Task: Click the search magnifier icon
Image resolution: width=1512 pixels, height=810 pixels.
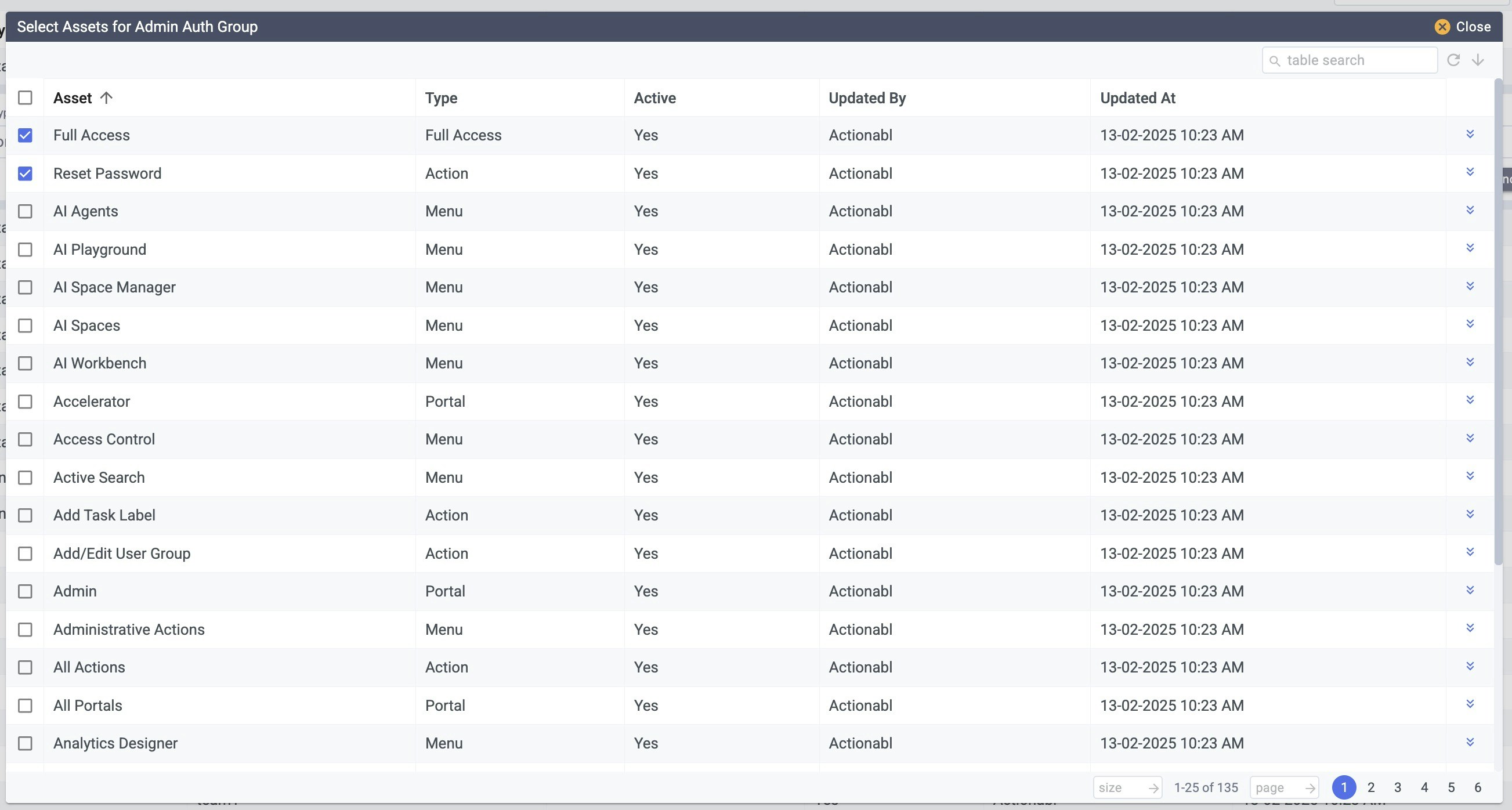Action: [x=1274, y=61]
